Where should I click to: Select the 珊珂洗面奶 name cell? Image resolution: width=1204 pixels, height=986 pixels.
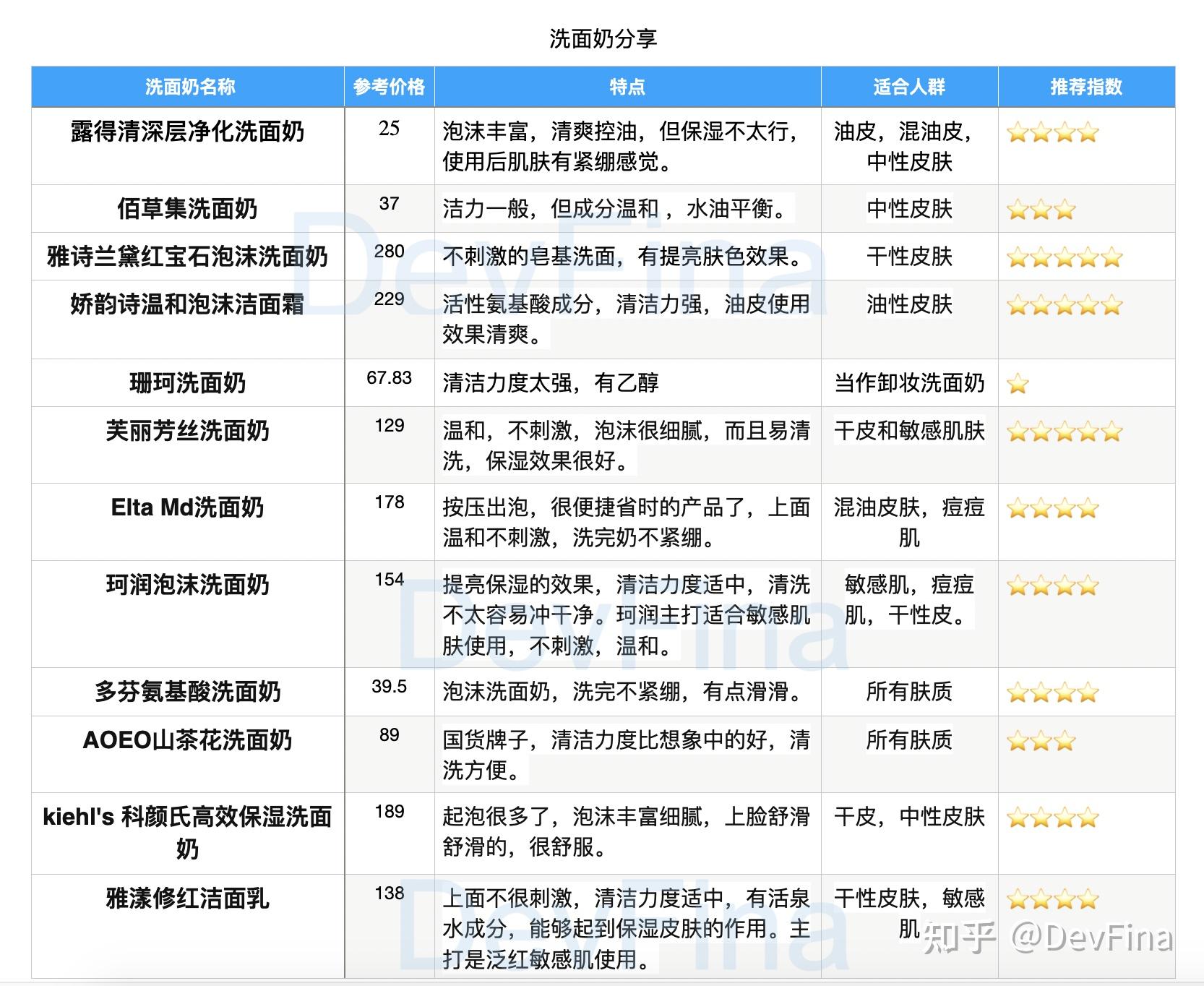click(188, 383)
